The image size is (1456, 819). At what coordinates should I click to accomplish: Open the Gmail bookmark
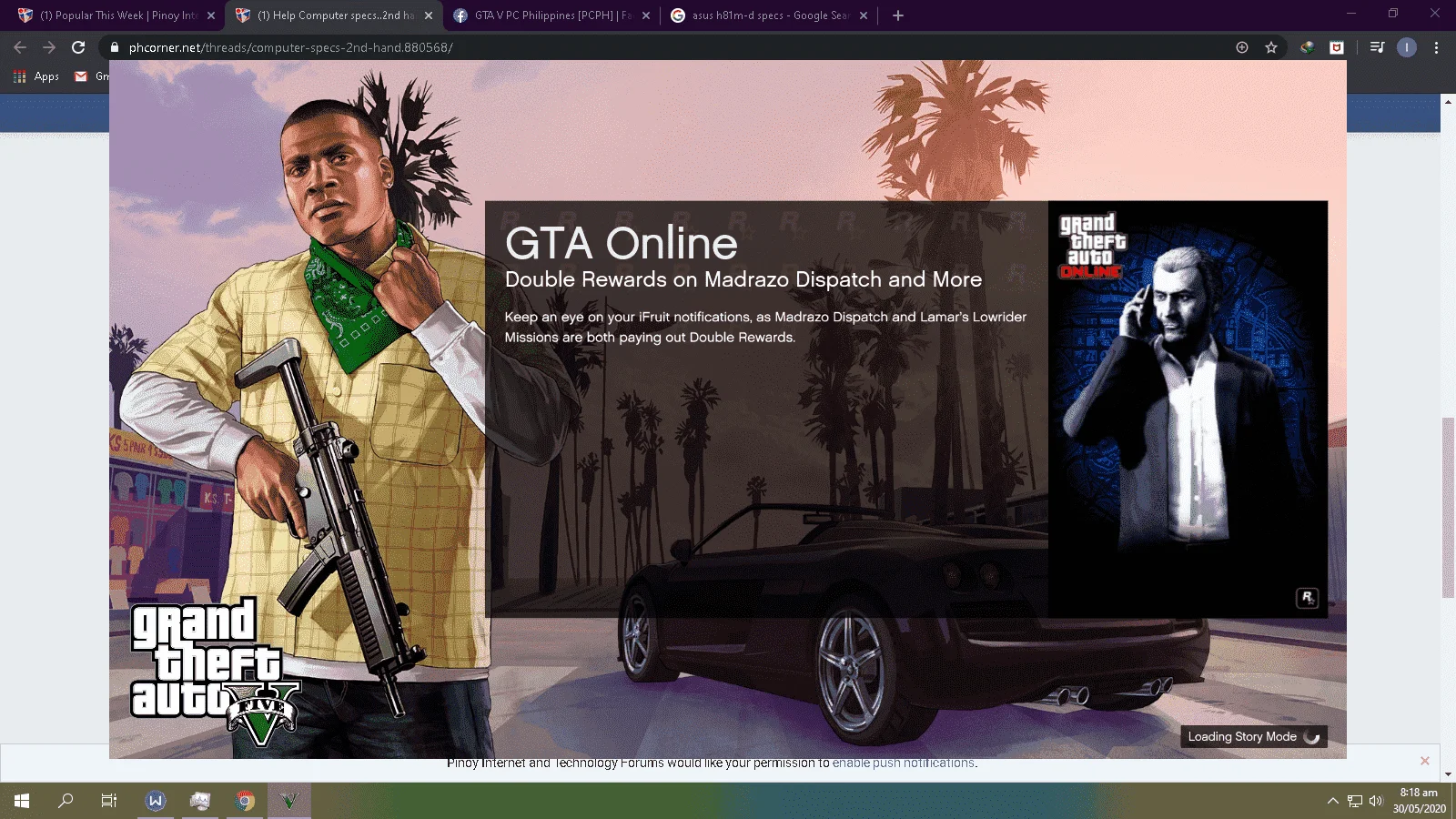point(91,76)
